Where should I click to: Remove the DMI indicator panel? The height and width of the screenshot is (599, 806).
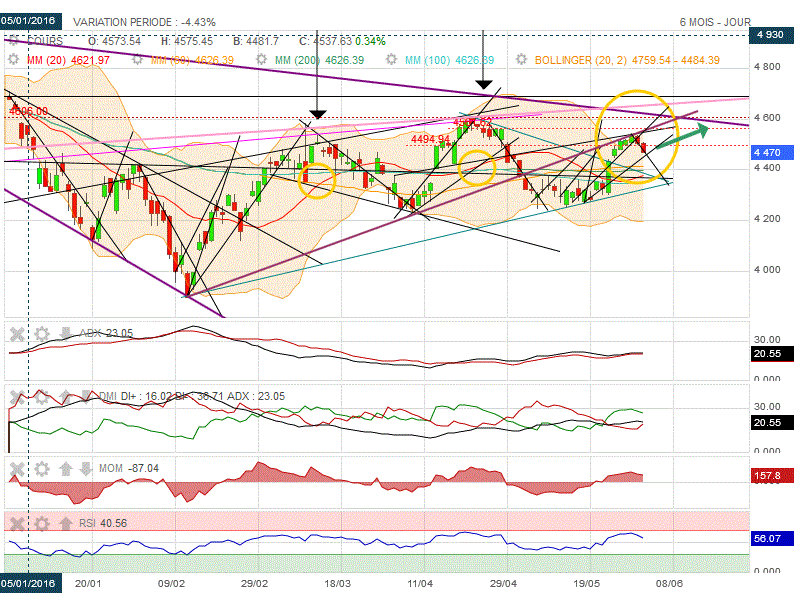coord(17,397)
